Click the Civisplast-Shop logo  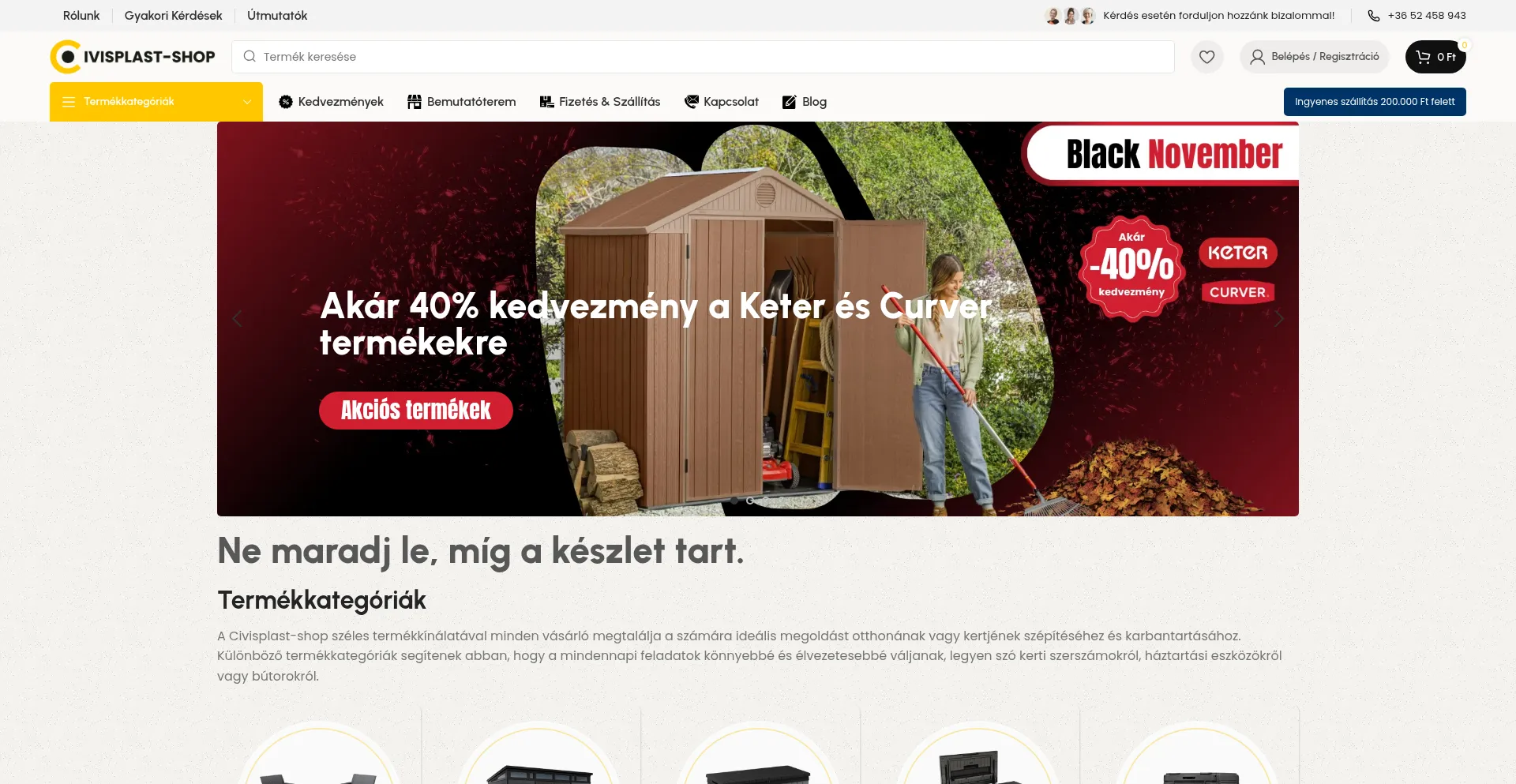[133, 57]
